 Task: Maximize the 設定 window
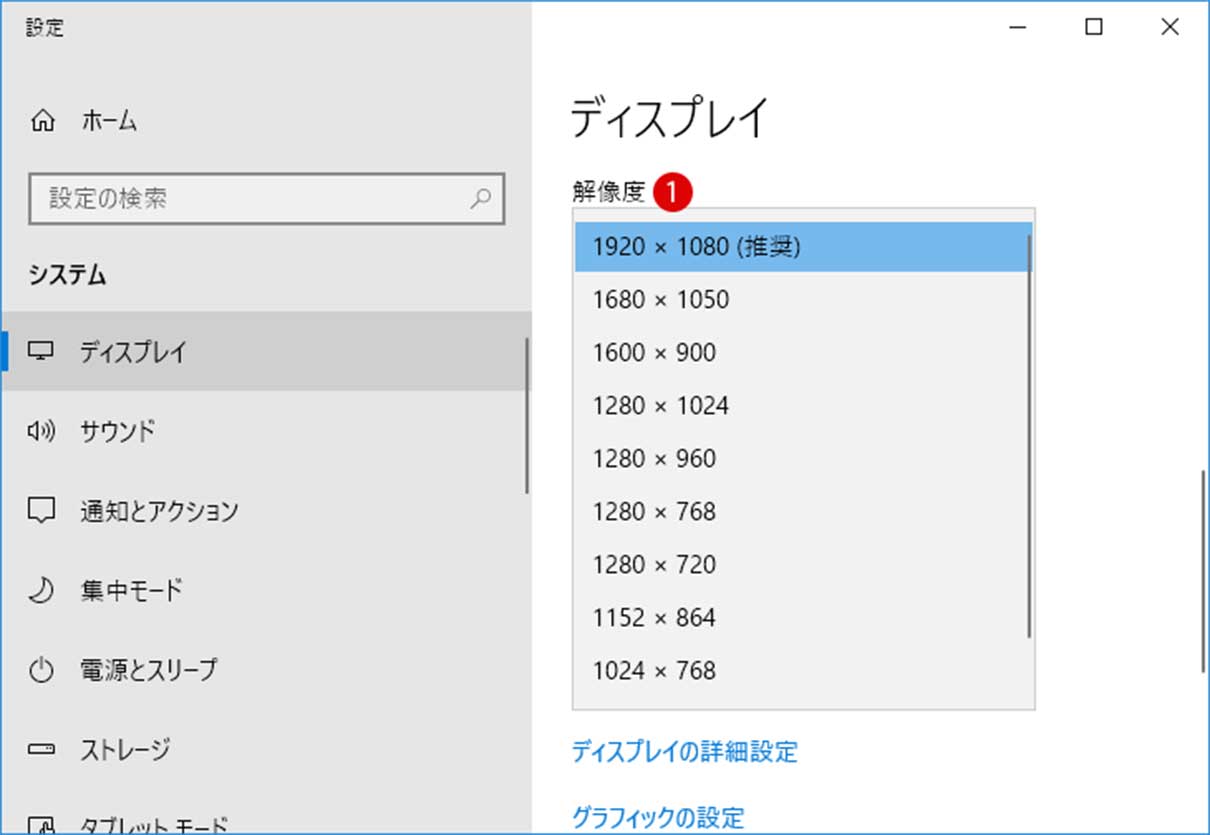(1094, 28)
